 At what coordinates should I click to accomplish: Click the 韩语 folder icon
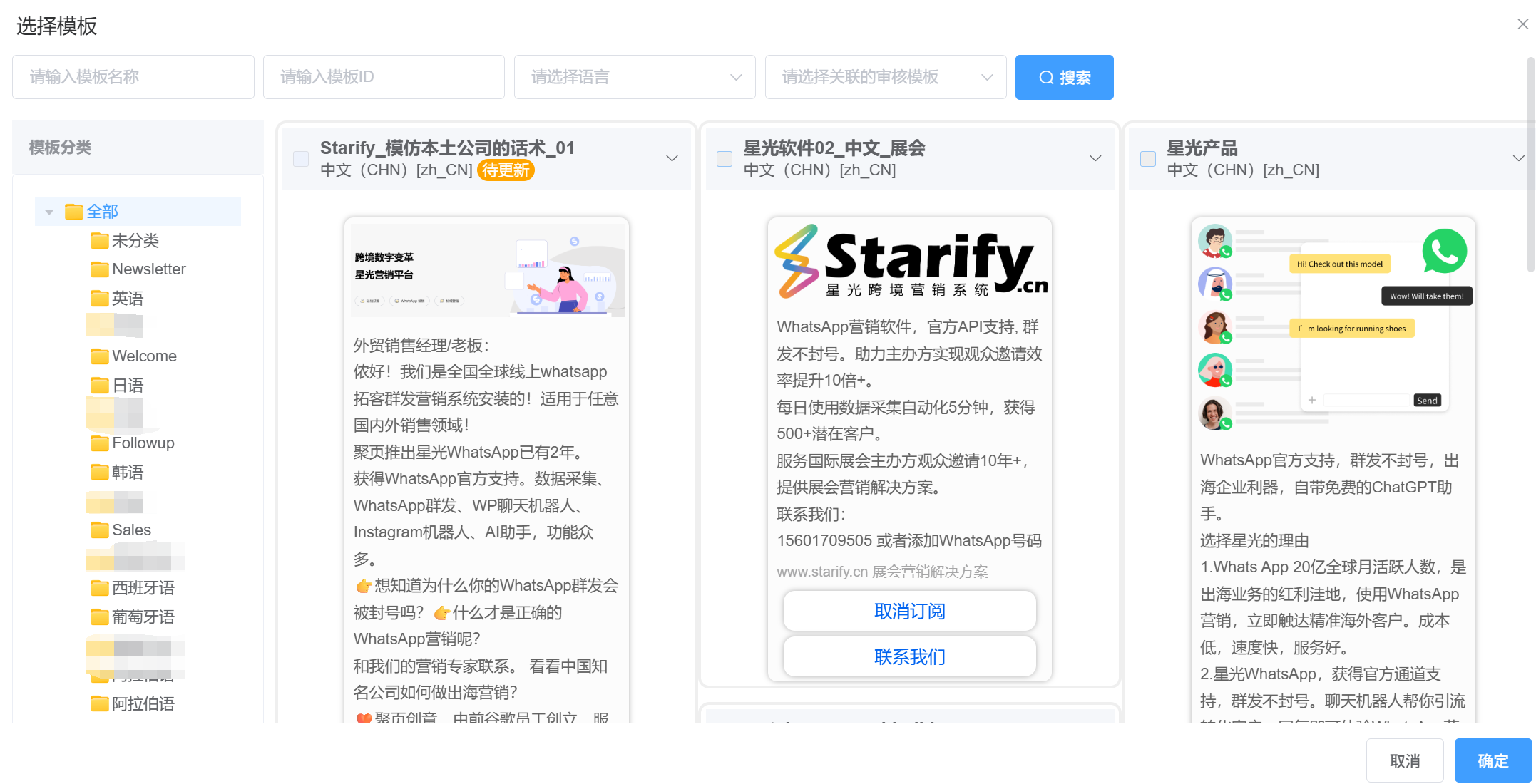click(99, 473)
